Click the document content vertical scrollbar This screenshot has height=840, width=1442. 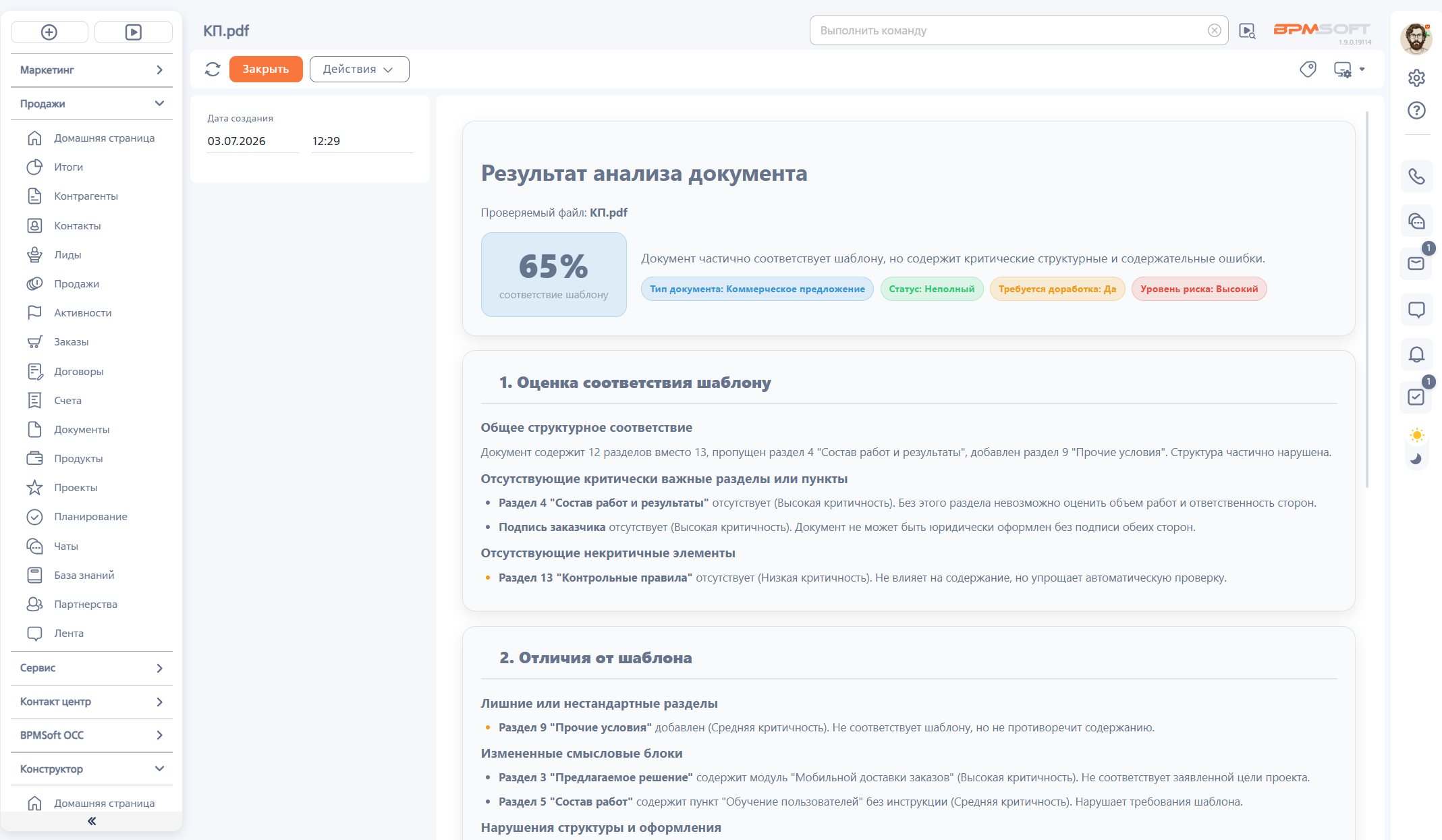(x=1367, y=300)
